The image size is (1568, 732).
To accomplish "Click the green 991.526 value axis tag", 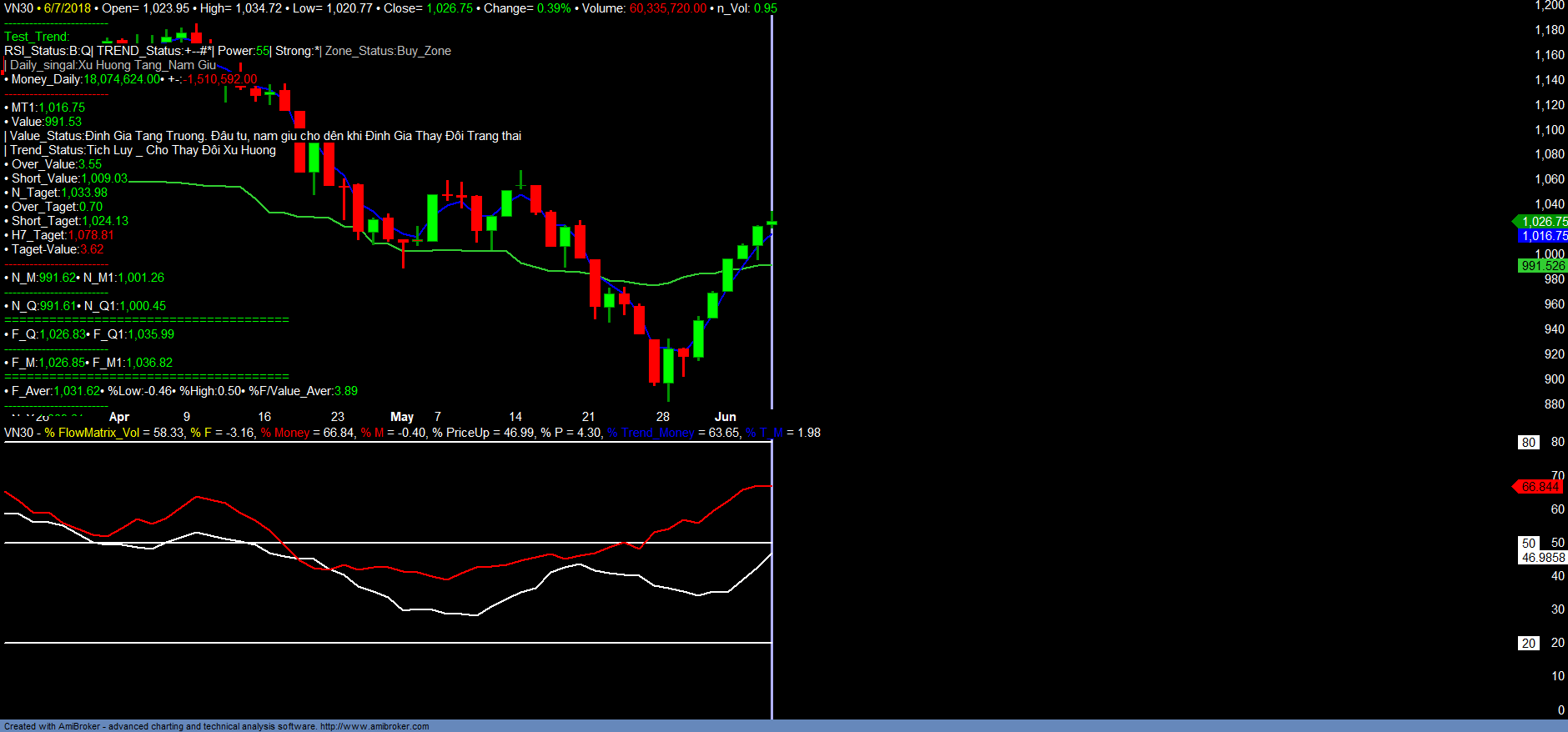I will pyautogui.click(x=1543, y=266).
